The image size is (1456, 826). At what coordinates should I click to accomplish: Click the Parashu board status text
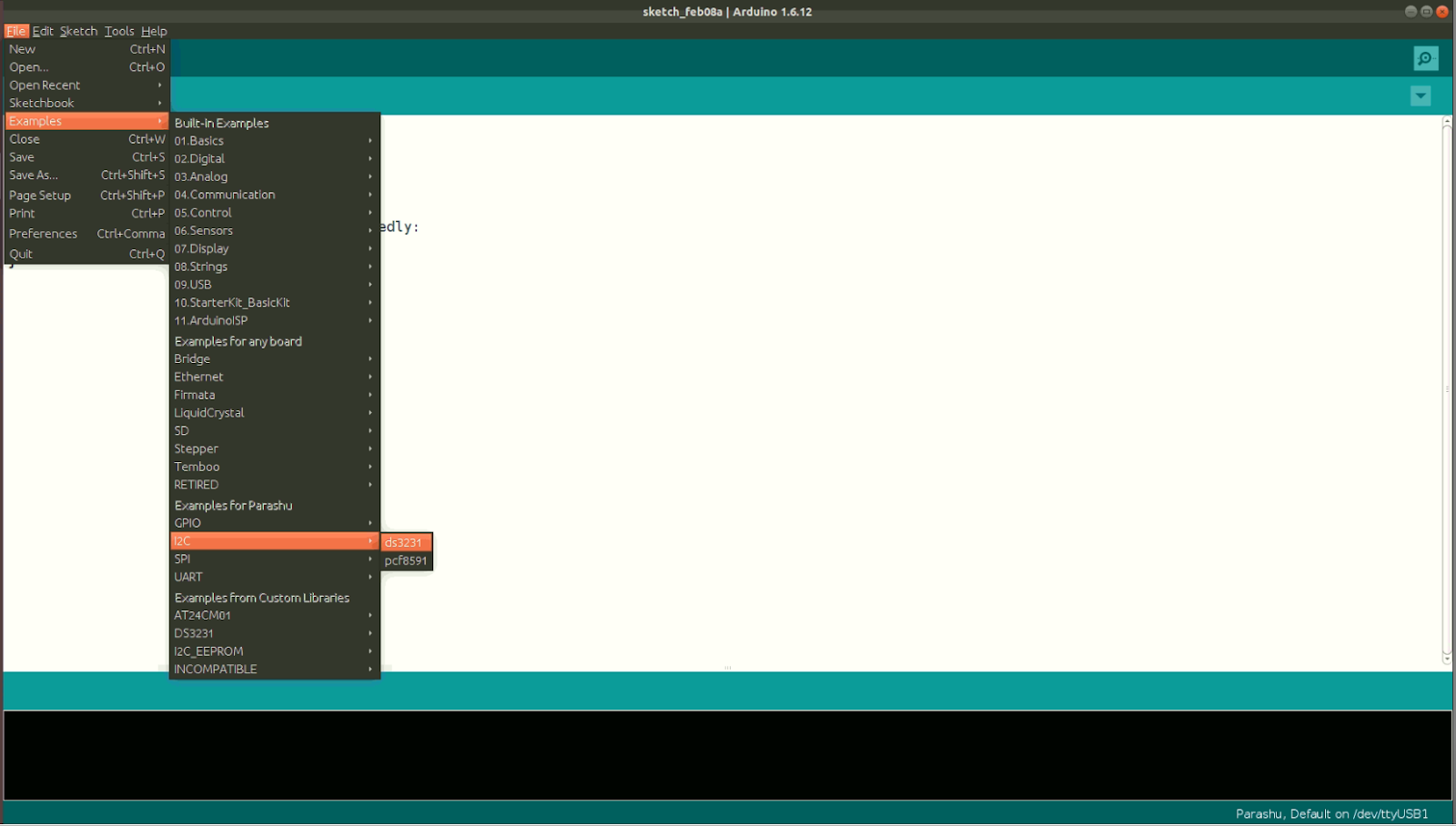tap(1332, 814)
